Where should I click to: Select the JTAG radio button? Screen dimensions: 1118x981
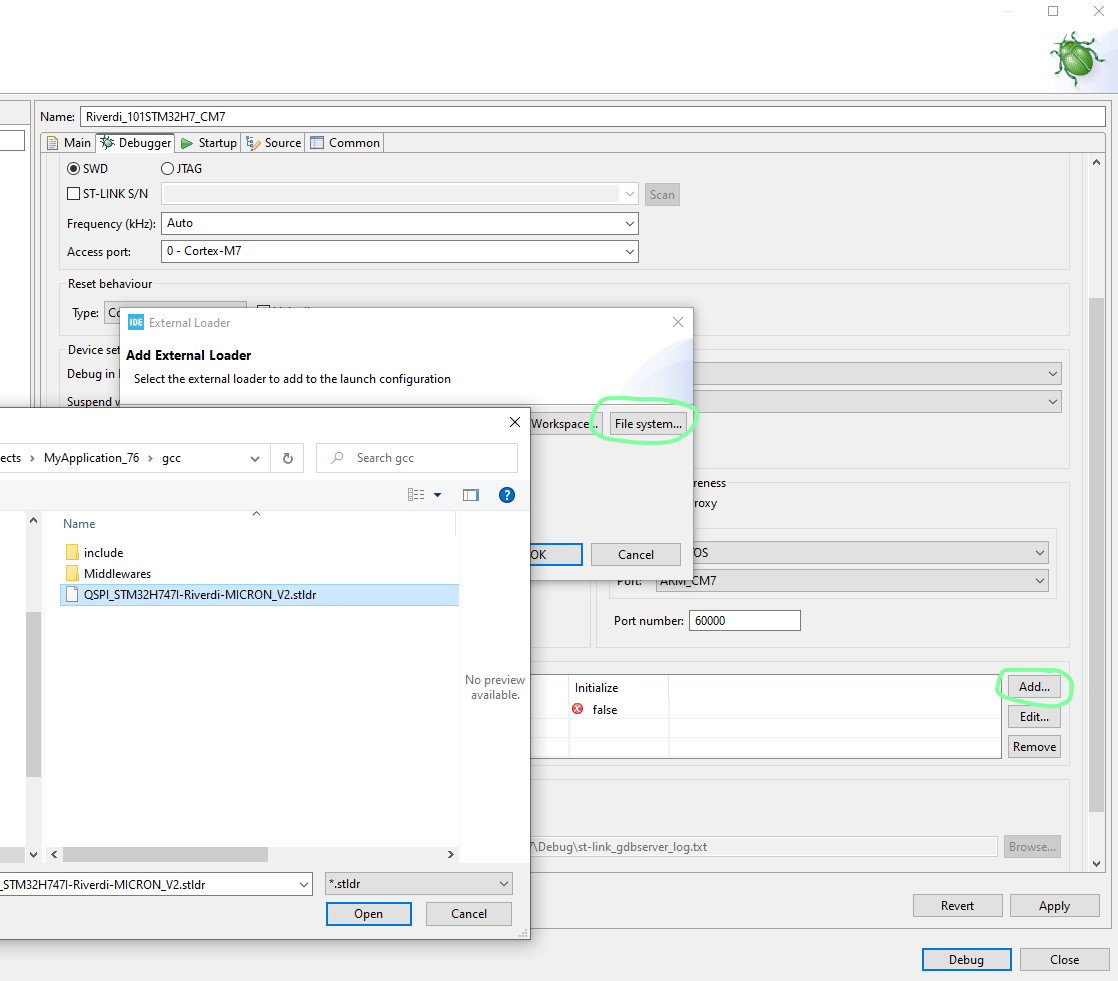pos(167,169)
